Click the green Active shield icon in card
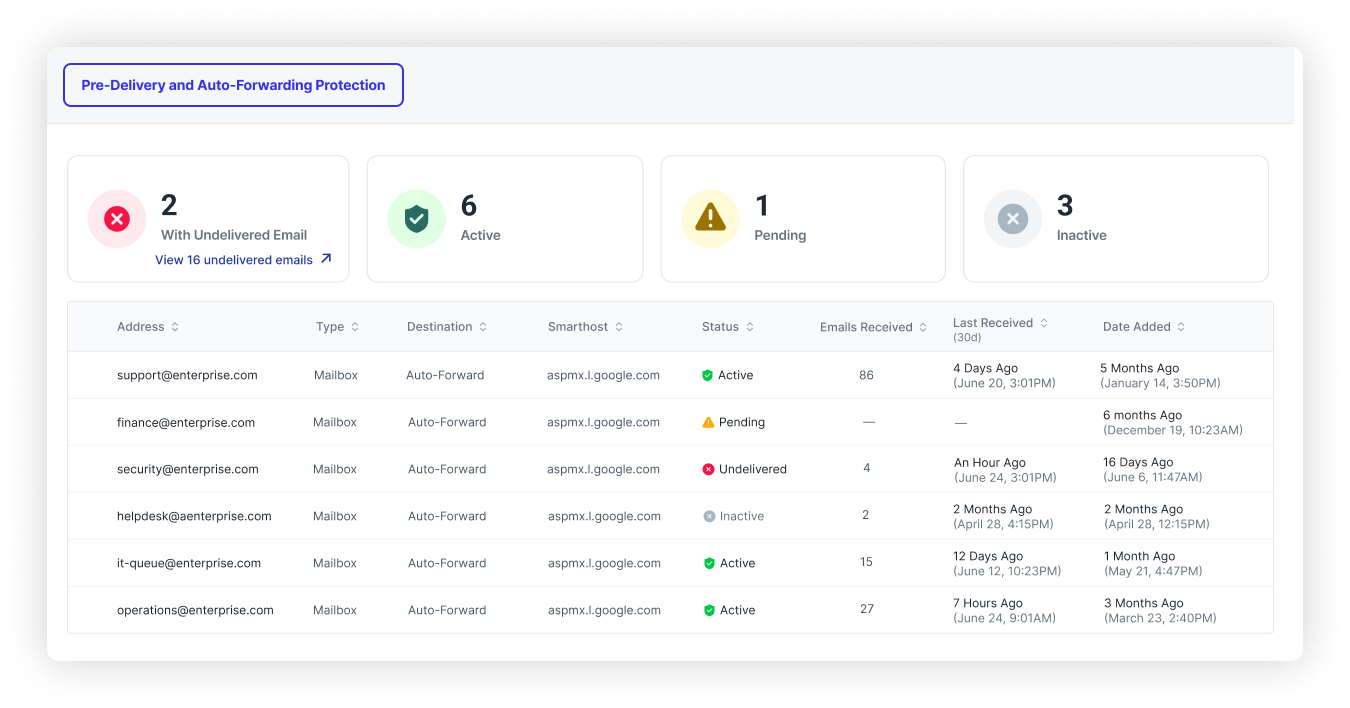The height and width of the screenshot is (708, 1350). 416,219
